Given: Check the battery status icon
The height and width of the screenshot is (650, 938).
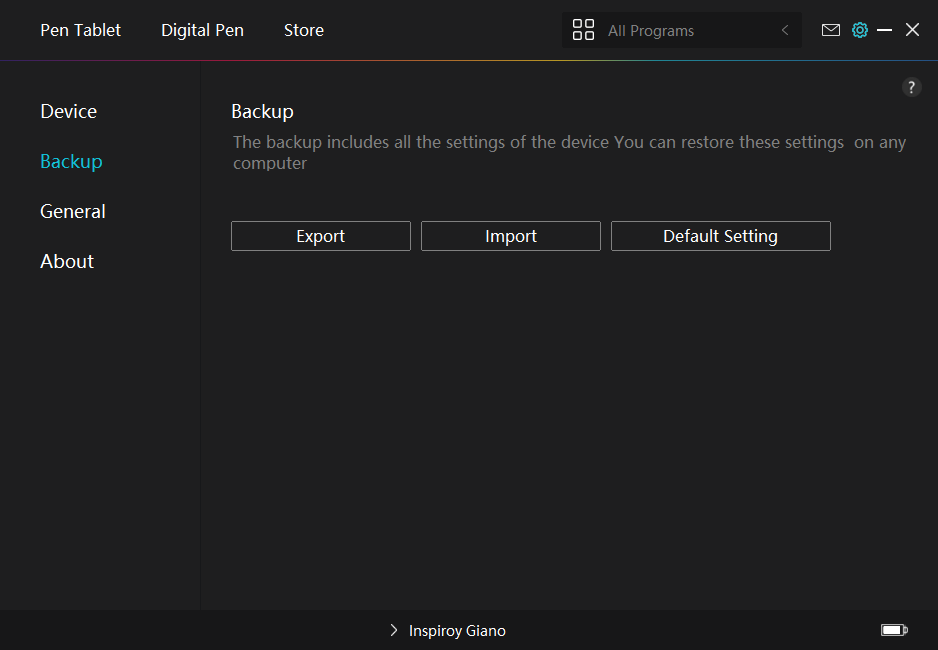Looking at the screenshot, I should 893,630.
